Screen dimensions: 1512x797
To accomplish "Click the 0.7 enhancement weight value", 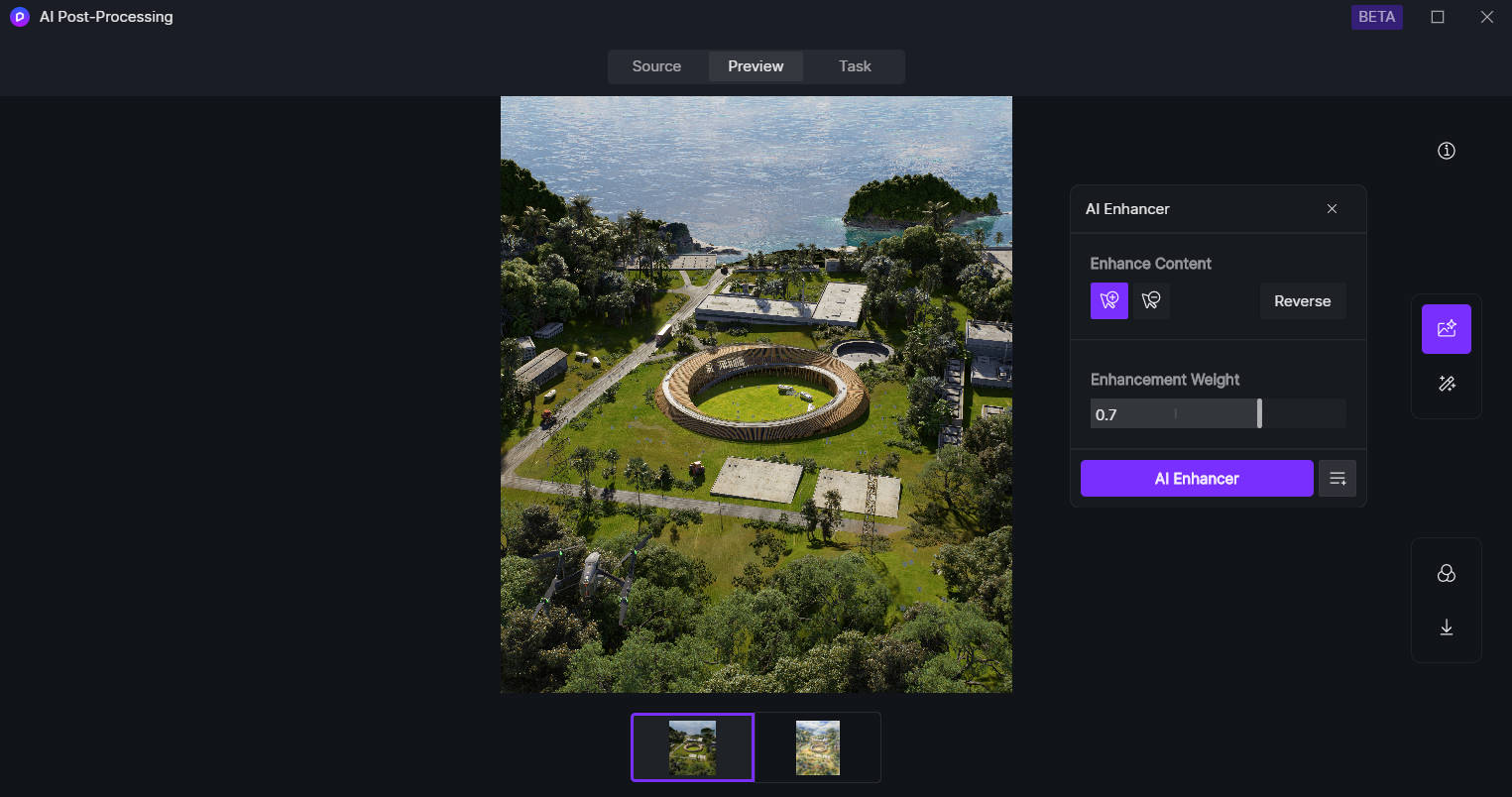I will click(x=1106, y=414).
